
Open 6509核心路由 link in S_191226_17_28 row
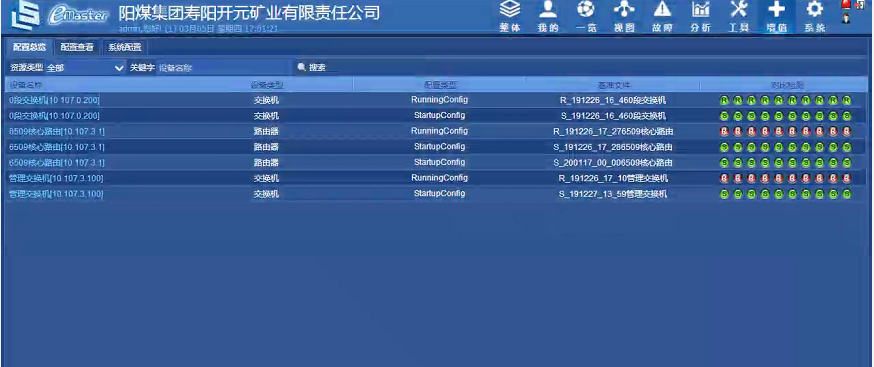point(57,147)
